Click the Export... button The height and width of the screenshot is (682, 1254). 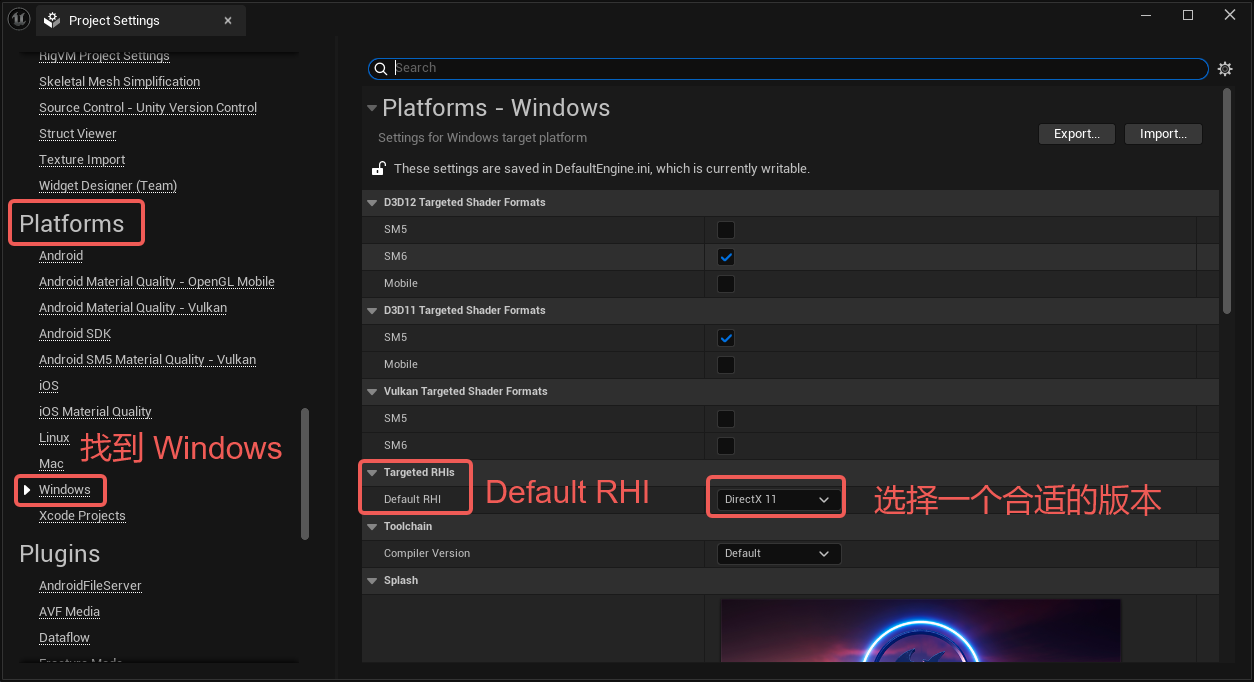[x=1077, y=133]
